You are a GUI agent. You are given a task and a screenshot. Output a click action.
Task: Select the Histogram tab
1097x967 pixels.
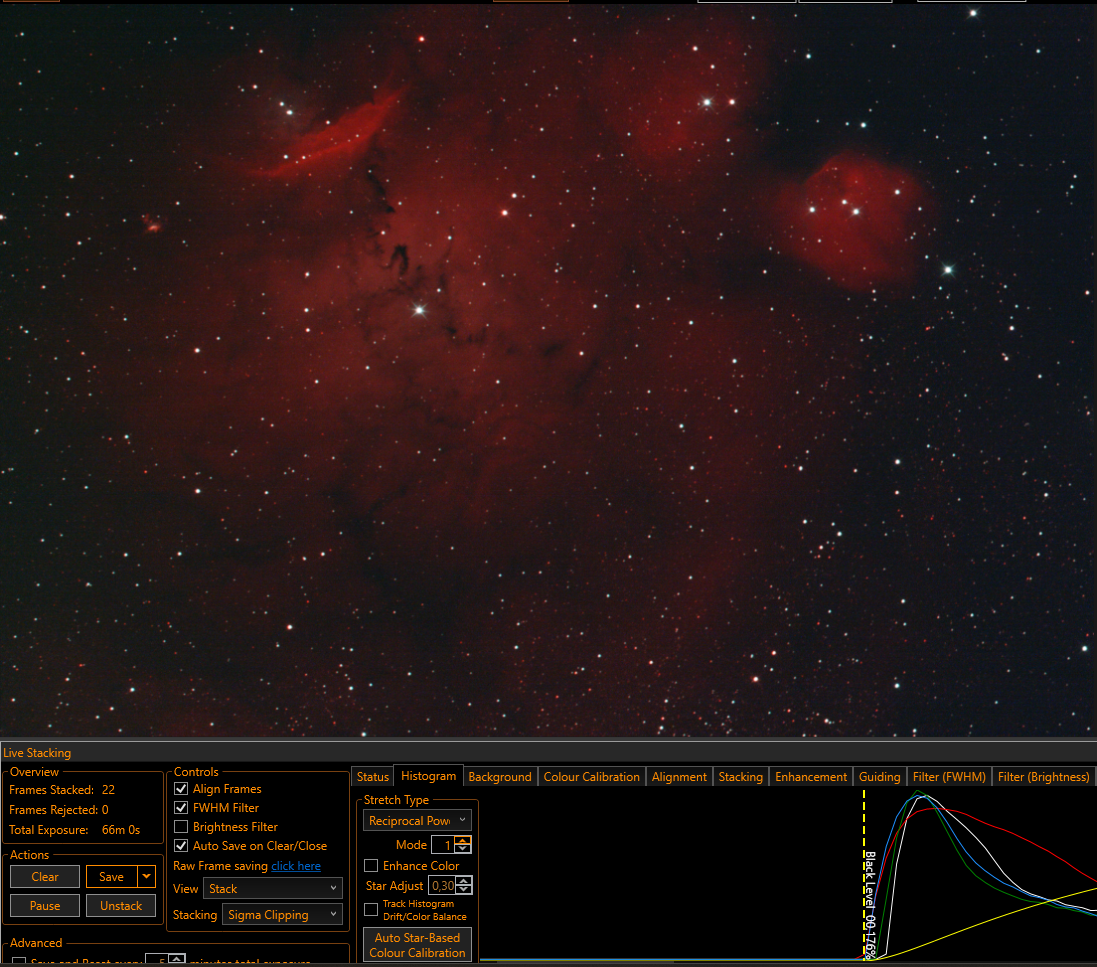(x=428, y=776)
